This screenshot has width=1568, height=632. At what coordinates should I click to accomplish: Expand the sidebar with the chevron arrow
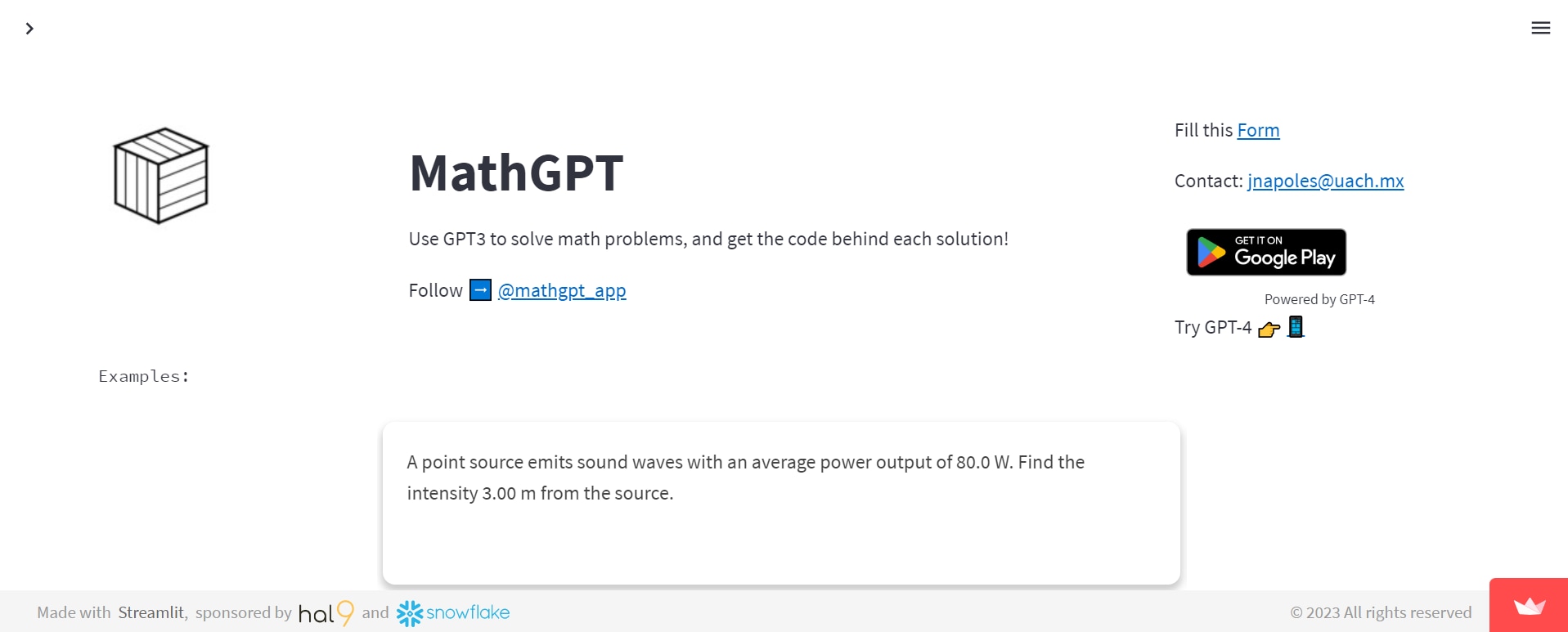(29, 29)
